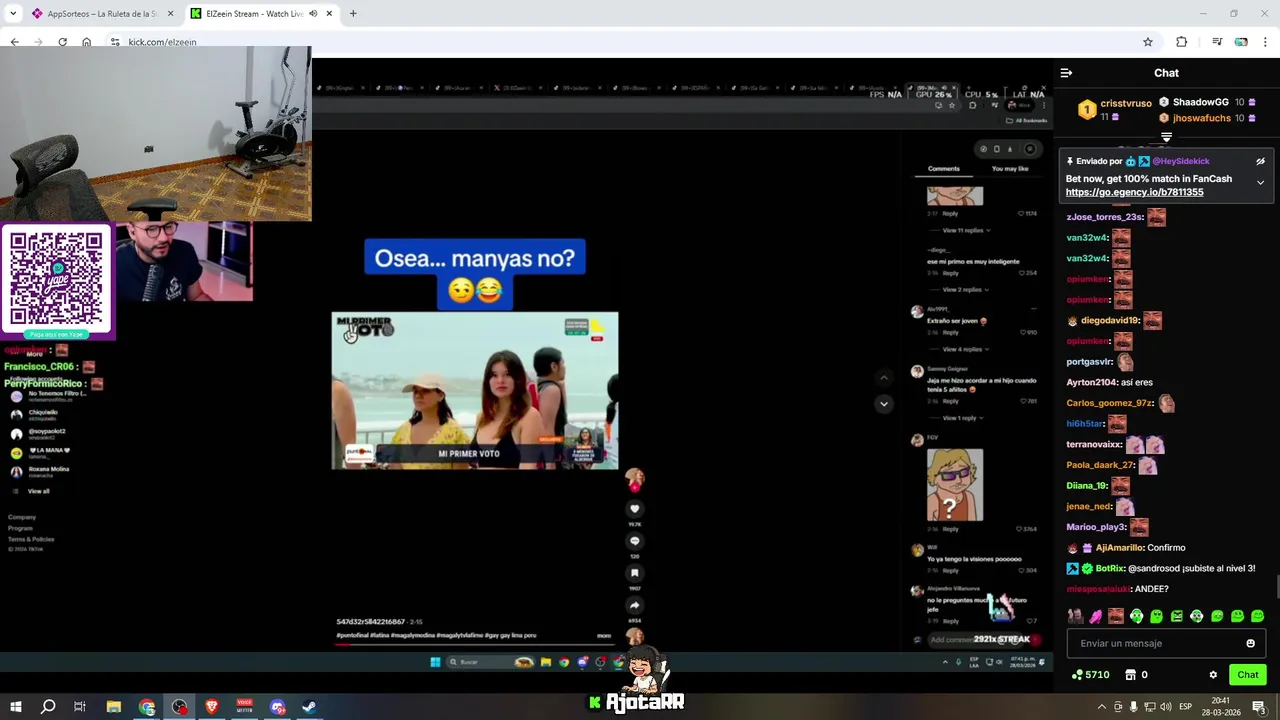Launch Chrome from Windows taskbar
The image size is (1280, 720).
coord(147,707)
